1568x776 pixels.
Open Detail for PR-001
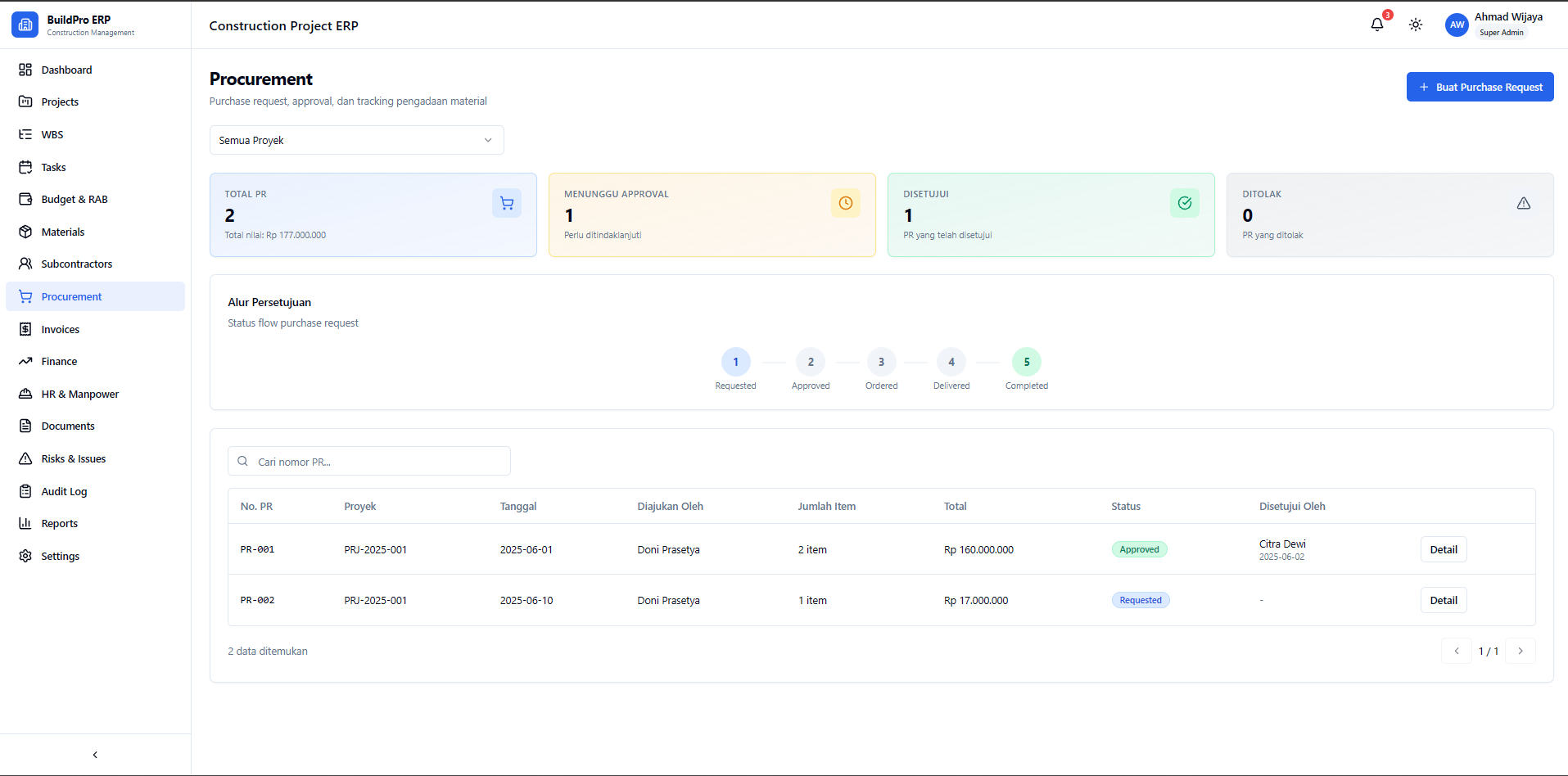click(1444, 549)
